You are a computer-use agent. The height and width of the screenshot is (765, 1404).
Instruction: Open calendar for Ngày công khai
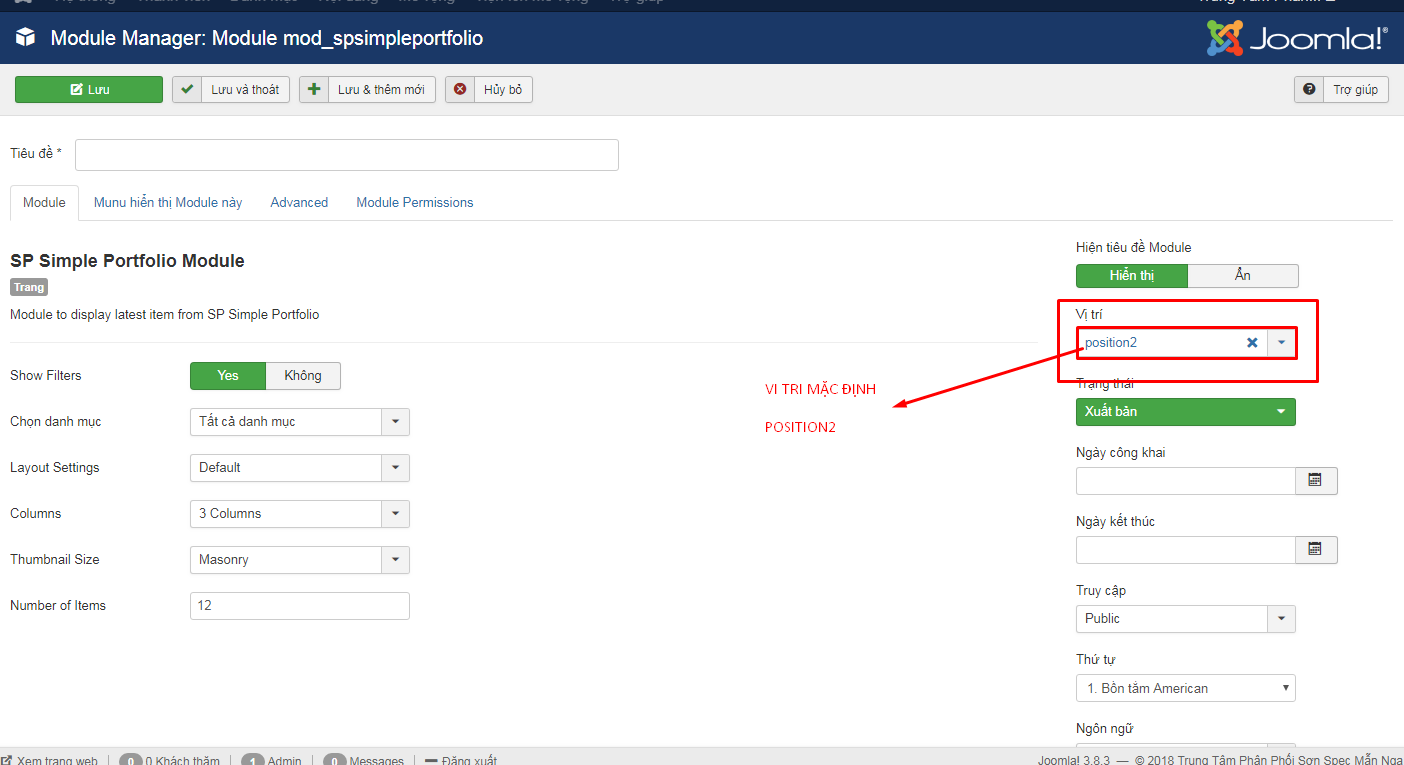click(x=1316, y=481)
